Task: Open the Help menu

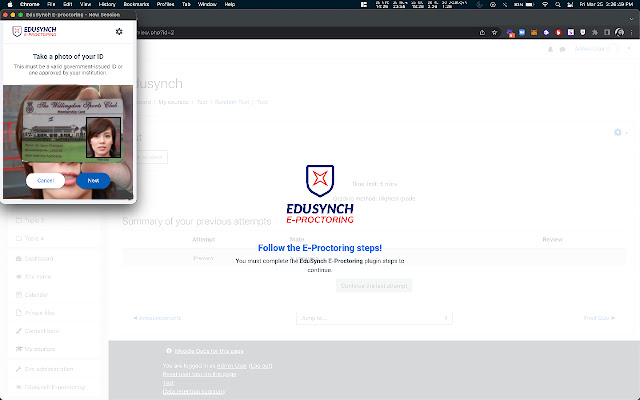Action: click(x=230, y=4)
